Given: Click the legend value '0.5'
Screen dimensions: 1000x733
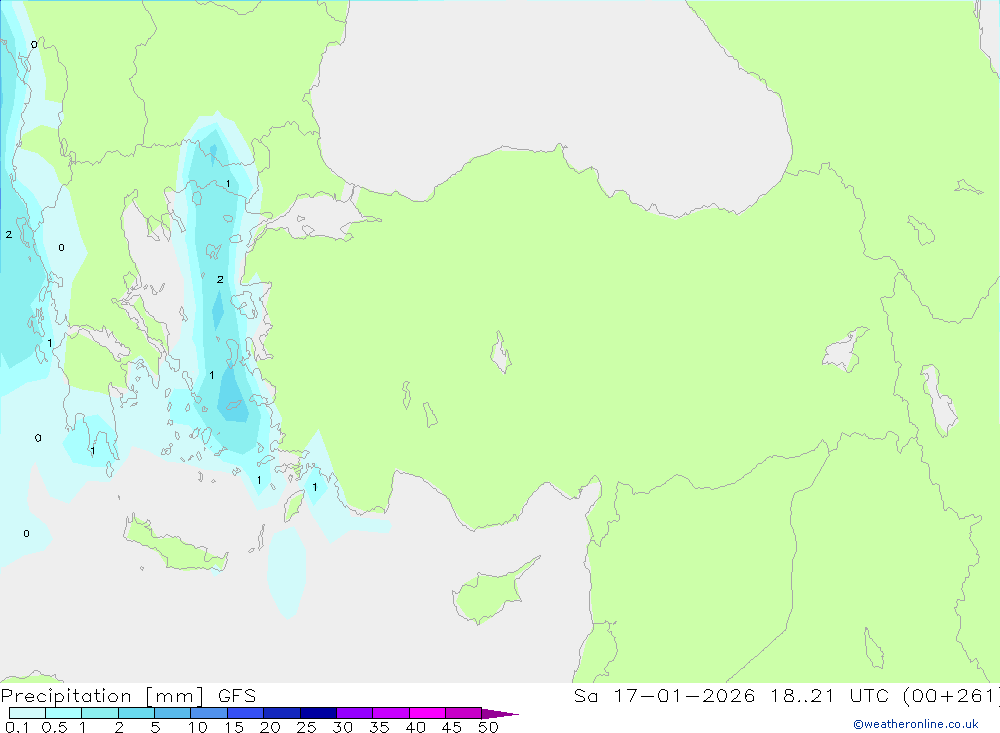Looking at the screenshot, I should pos(54,727).
